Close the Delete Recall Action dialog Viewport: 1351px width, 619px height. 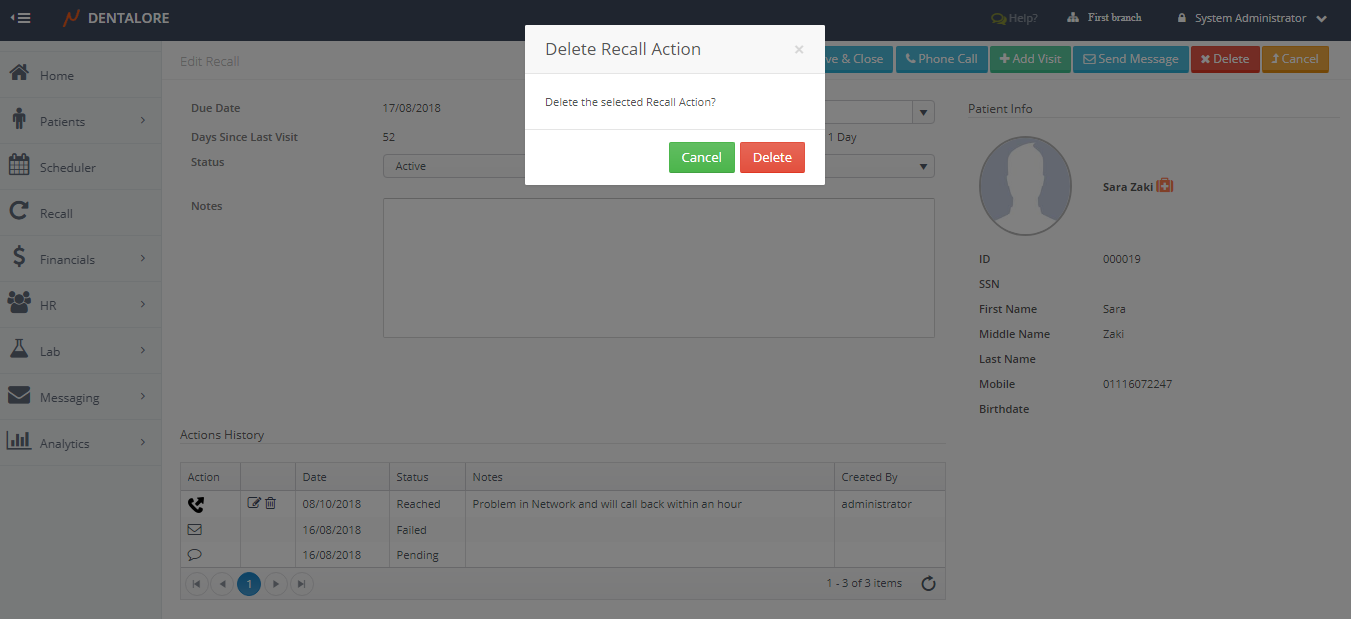[798, 50]
